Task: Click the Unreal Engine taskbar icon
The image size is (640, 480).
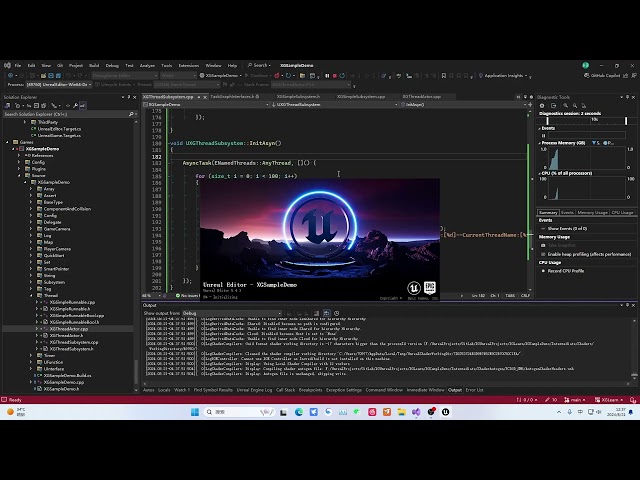Action: (x=445, y=412)
